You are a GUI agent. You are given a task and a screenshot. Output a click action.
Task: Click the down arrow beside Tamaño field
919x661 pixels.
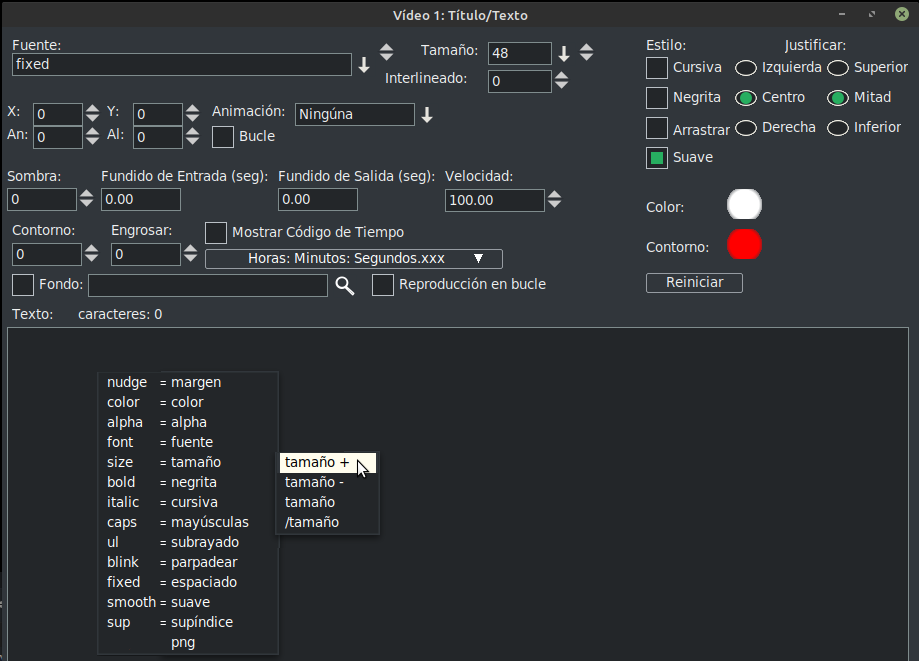pyautogui.click(x=563, y=53)
